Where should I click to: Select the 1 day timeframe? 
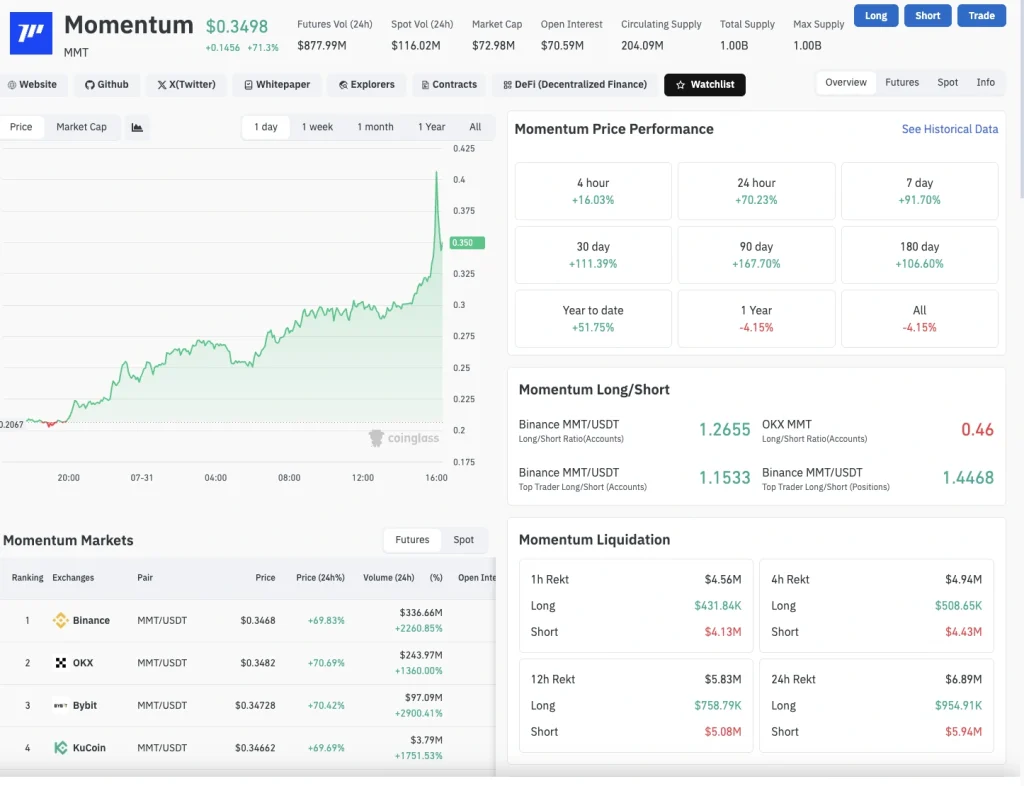tap(266, 127)
